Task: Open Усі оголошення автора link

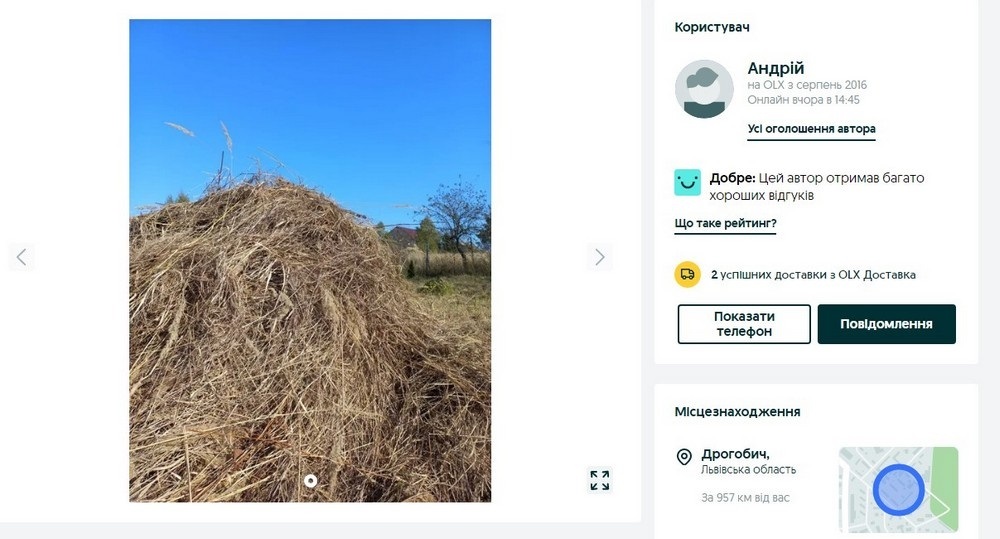Action: [811, 129]
